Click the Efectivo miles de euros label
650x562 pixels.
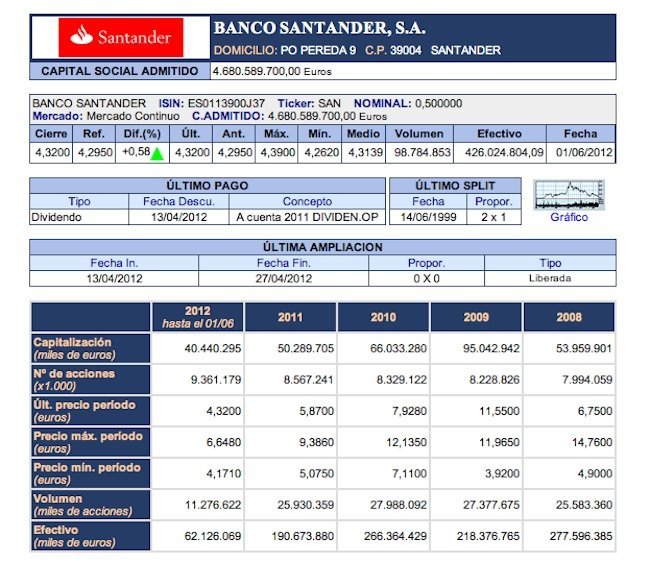pyautogui.click(x=91, y=536)
